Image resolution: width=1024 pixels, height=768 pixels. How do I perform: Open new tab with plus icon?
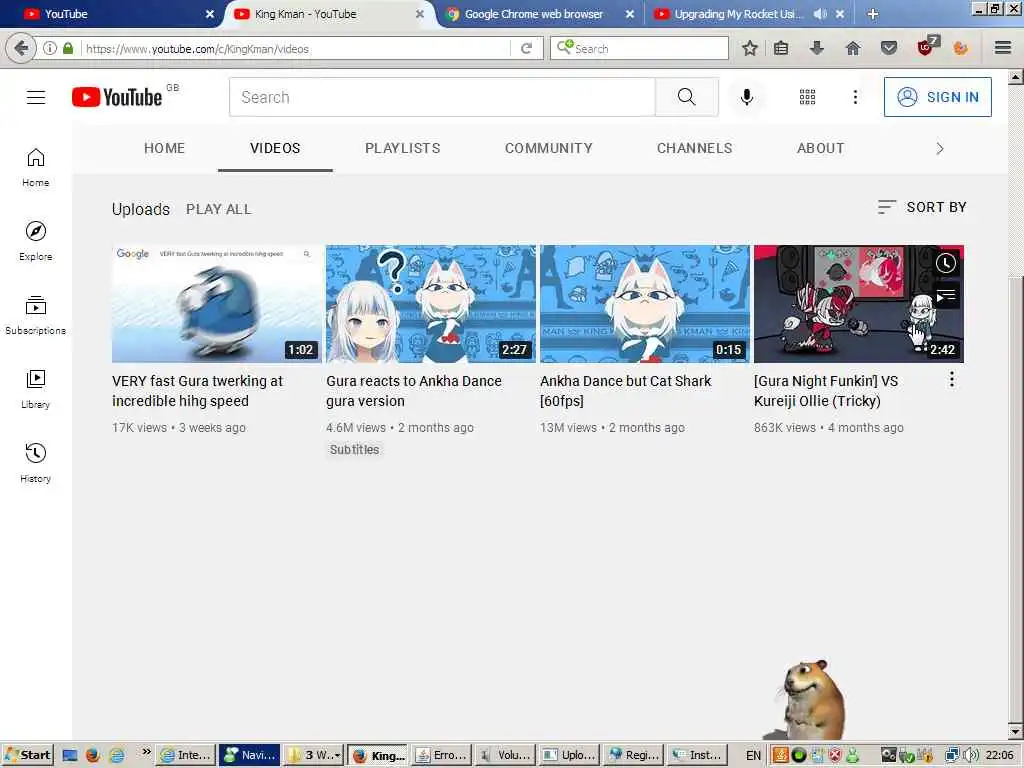point(872,14)
